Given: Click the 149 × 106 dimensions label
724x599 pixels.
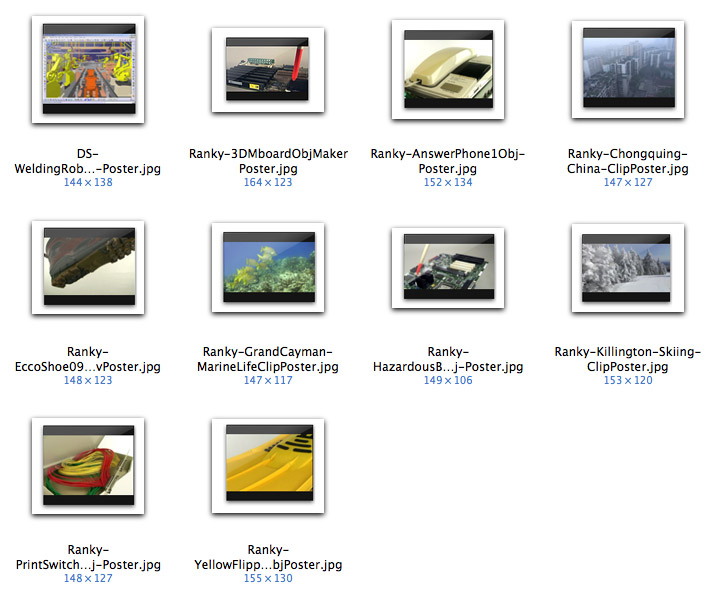Looking at the screenshot, I should [448, 381].
